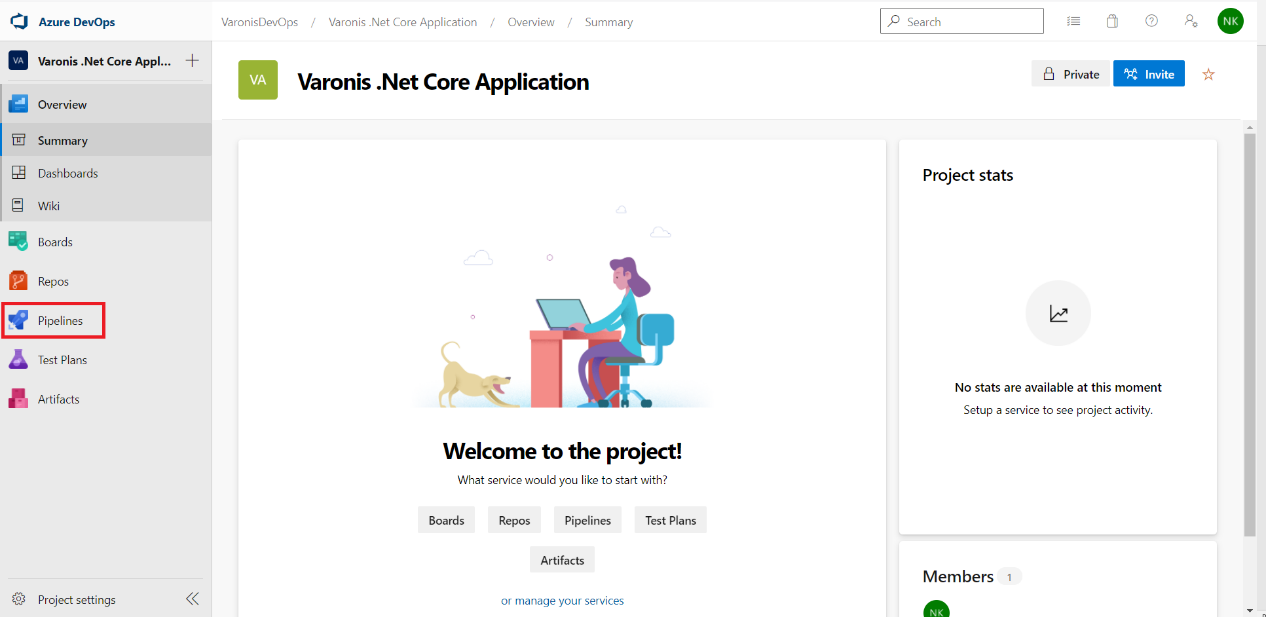Screen dimensions: 1266x617
Task: Open Test Plans from the sidebar
Action: click(60, 359)
